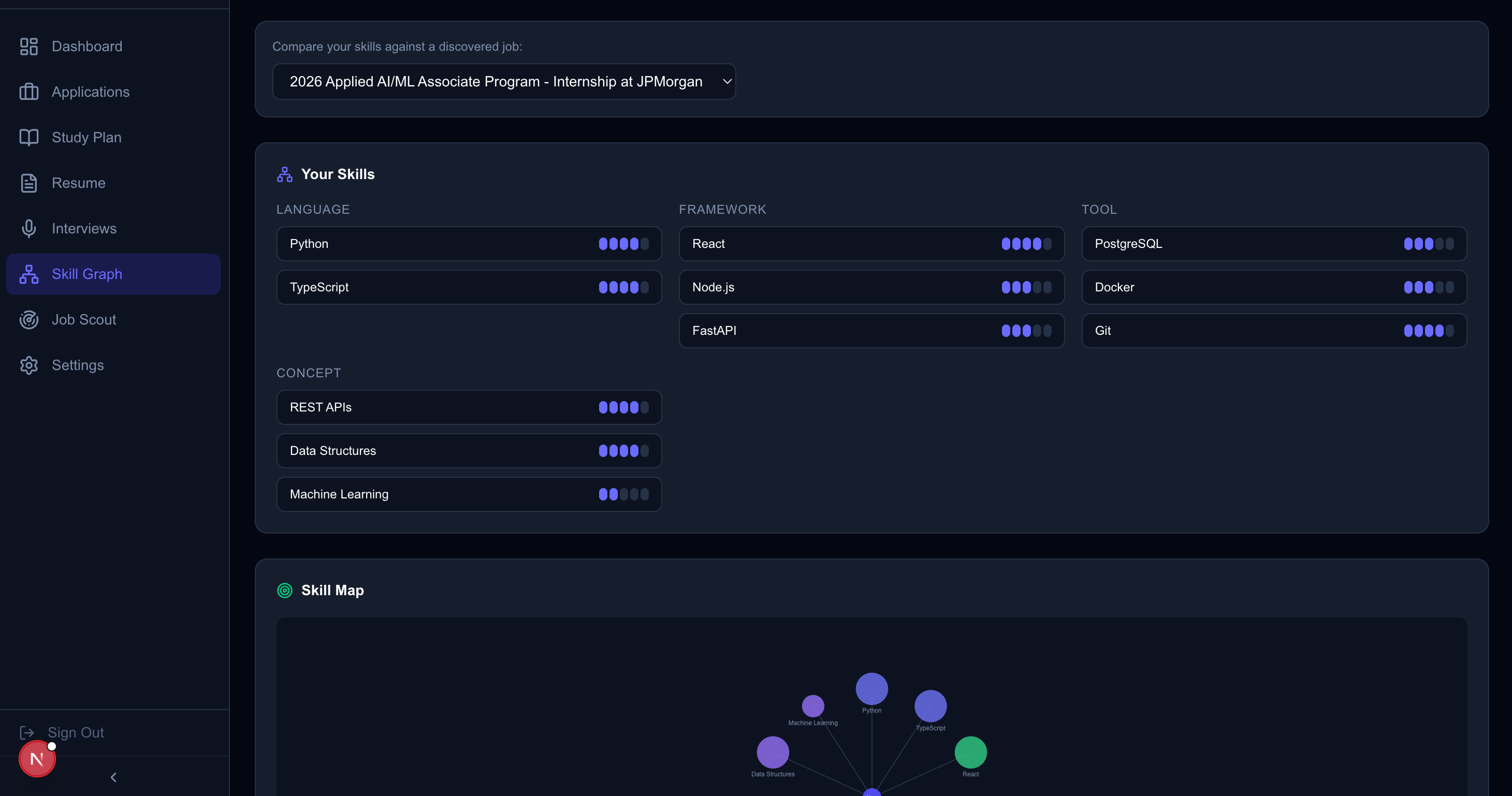Click the Skill Map target icon
The width and height of the screenshot is (1512, 796).
pyautogui.click(x=285, y=591)
